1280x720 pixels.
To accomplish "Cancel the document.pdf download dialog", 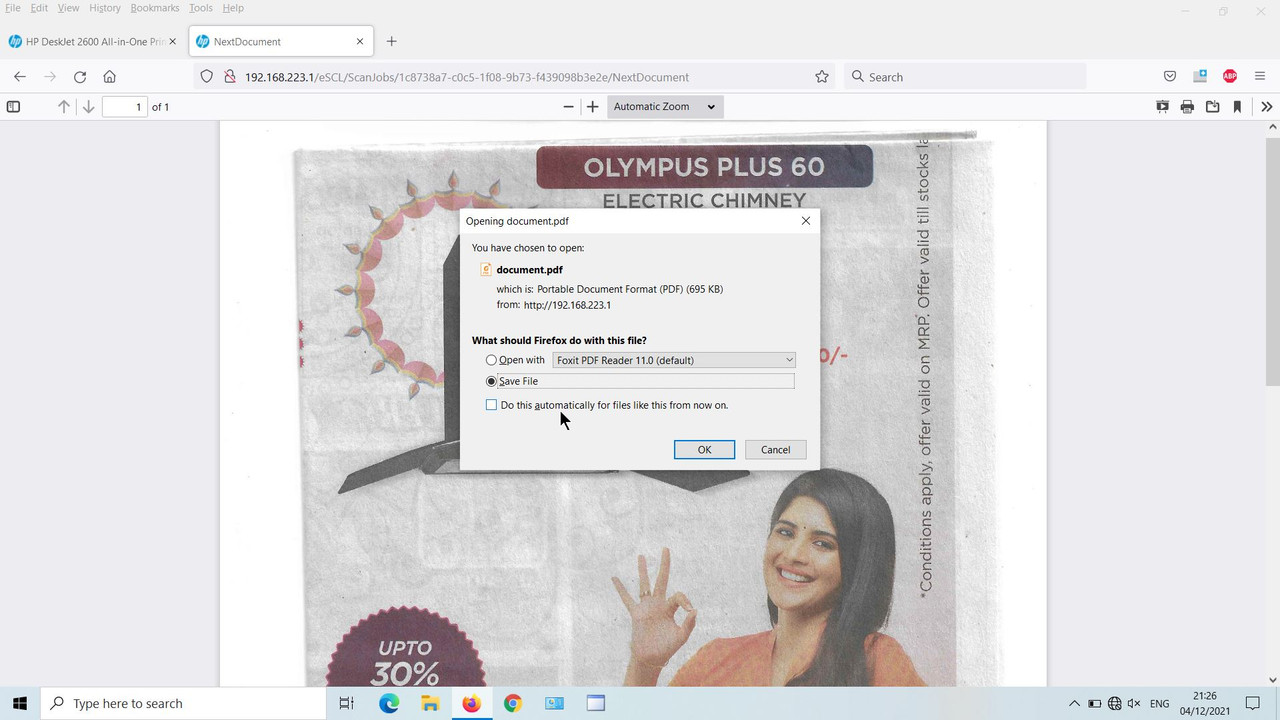I will tap(776, 450).
